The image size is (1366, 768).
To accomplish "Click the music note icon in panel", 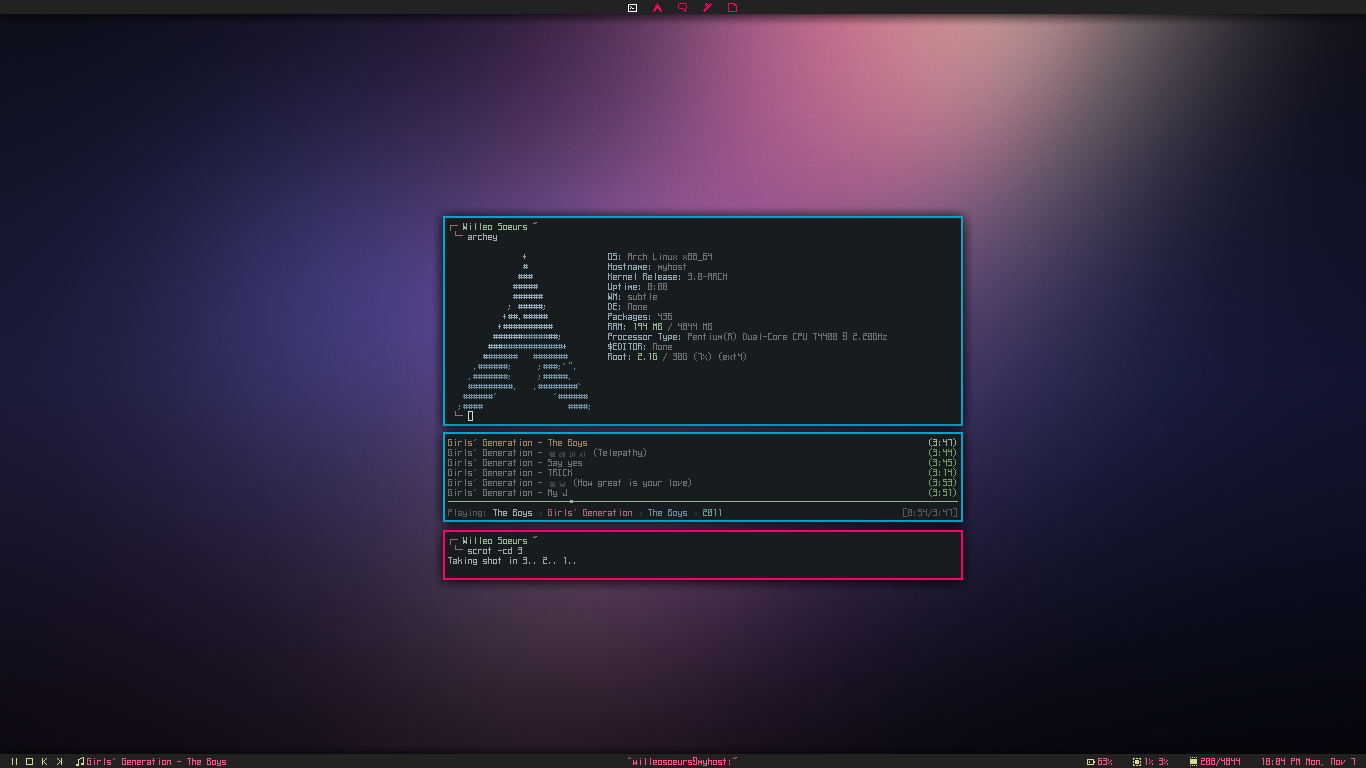I will pos(80,761).
